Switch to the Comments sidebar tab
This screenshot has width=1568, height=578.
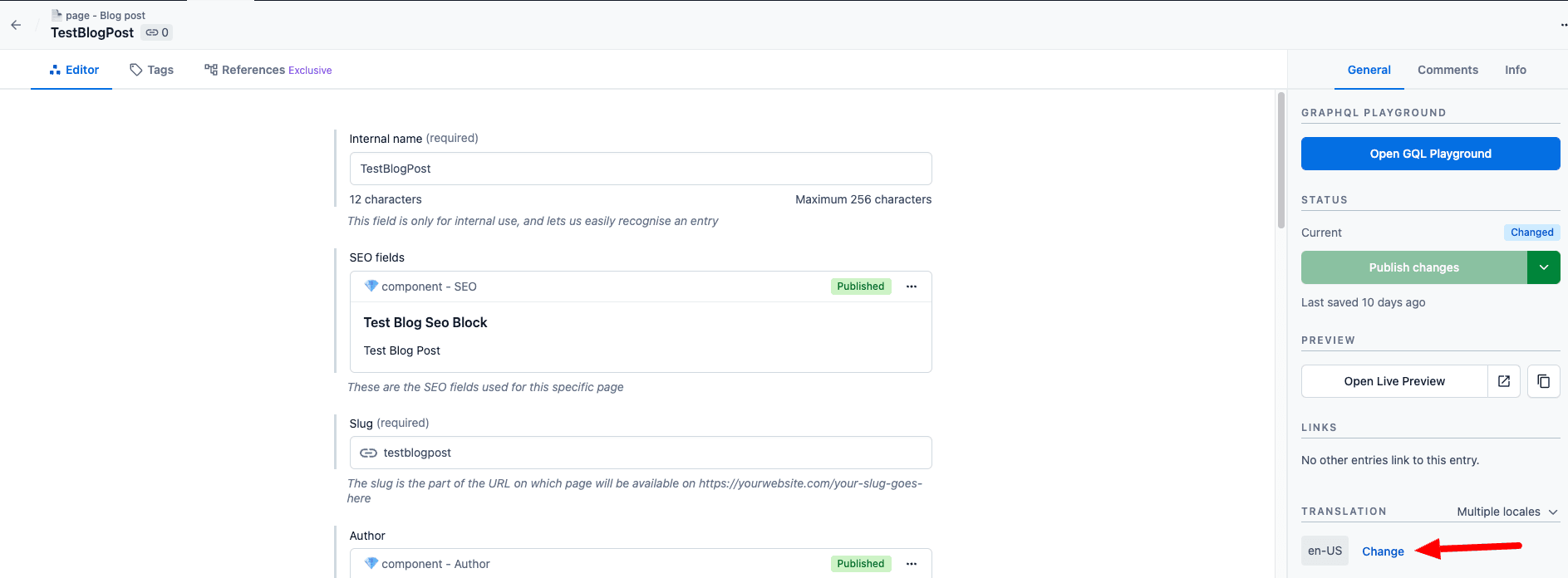[1448, 70]
